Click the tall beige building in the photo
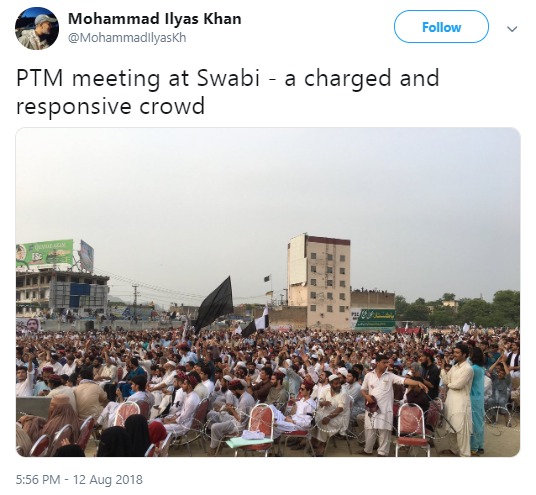 (319, 281)
